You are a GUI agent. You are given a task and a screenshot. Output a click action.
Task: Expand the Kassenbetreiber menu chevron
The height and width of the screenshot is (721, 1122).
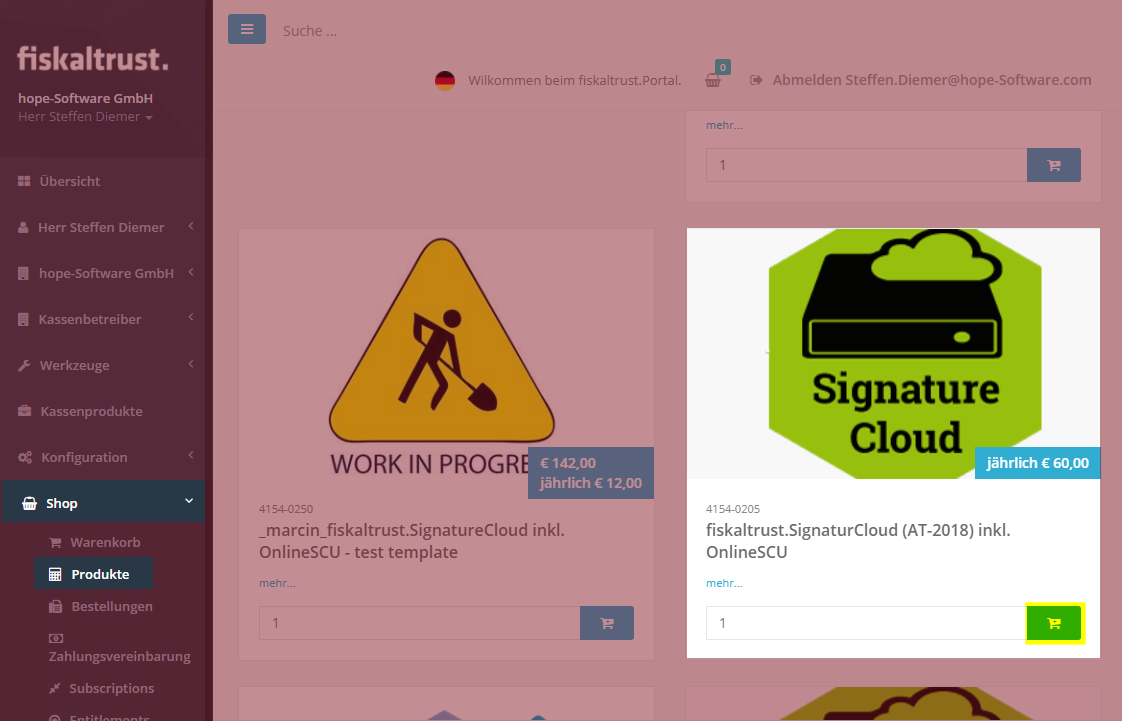191,317
